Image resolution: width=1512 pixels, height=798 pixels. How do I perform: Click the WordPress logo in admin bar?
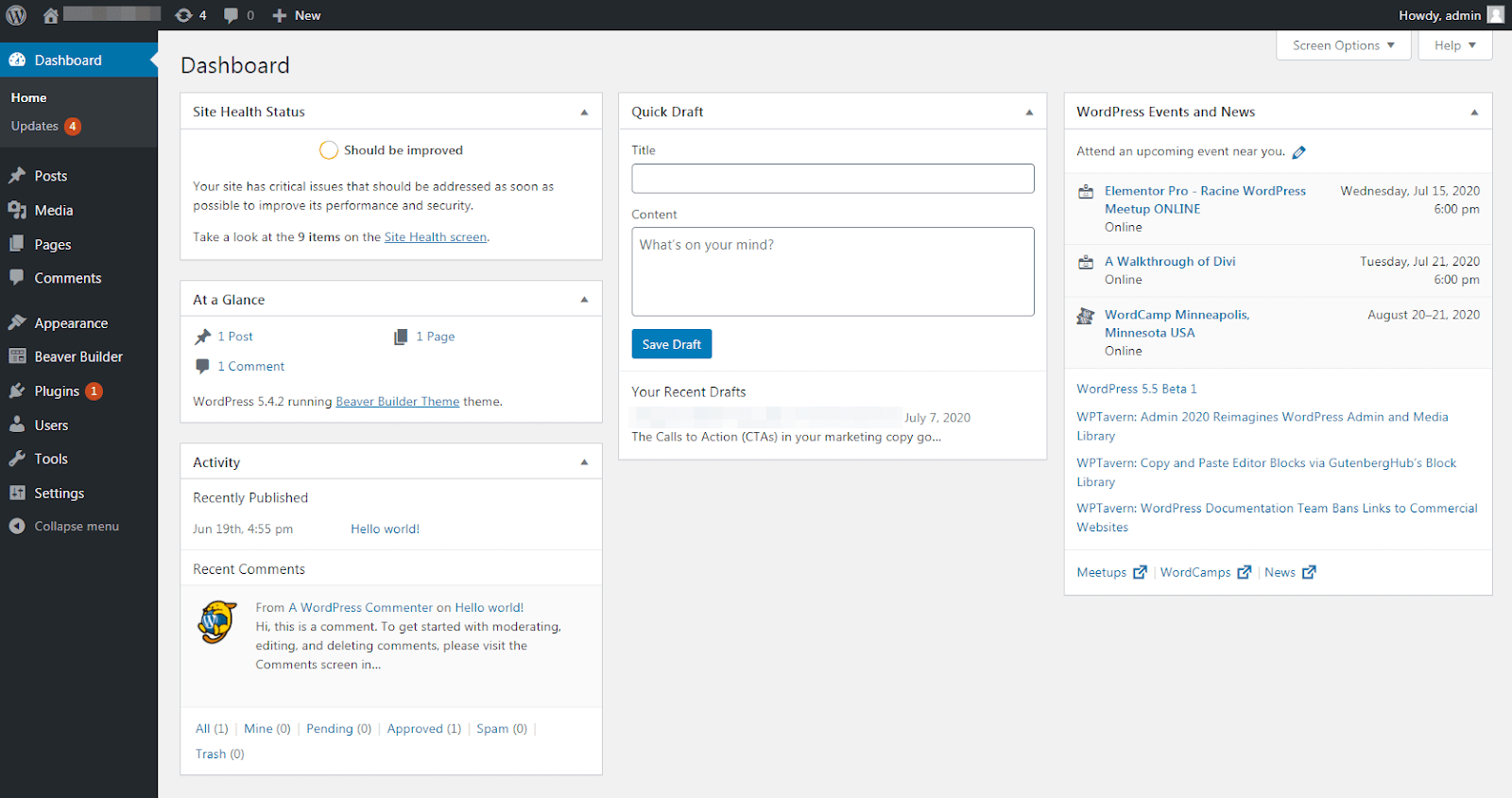(16, 15)
